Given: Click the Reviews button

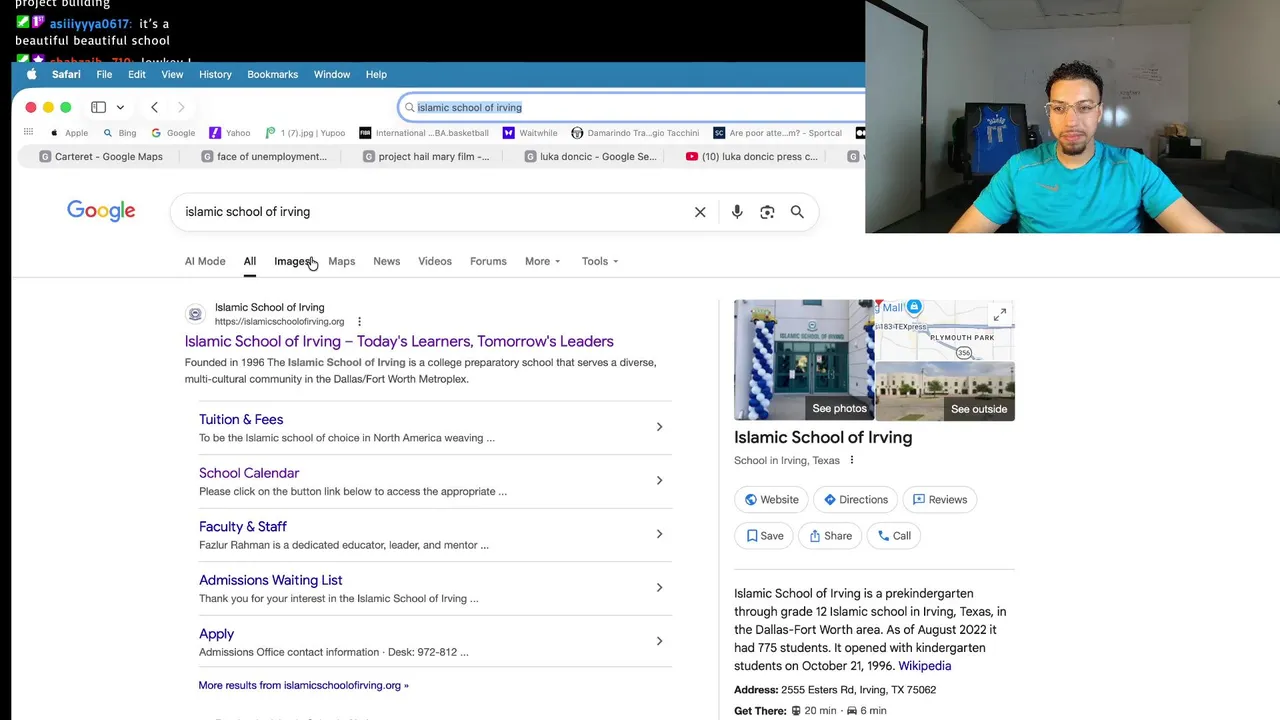Looking at the screenshot, I should [940, 500].
